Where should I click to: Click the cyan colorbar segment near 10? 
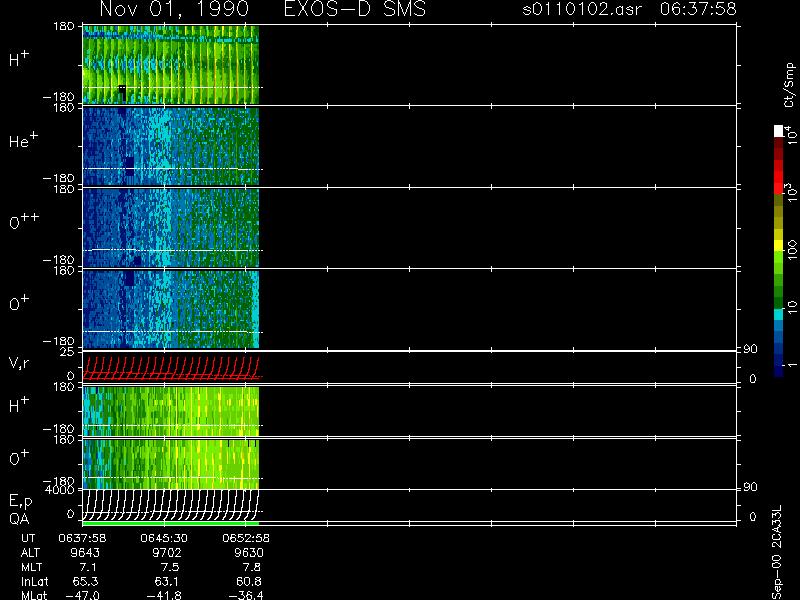click(779, 314)
